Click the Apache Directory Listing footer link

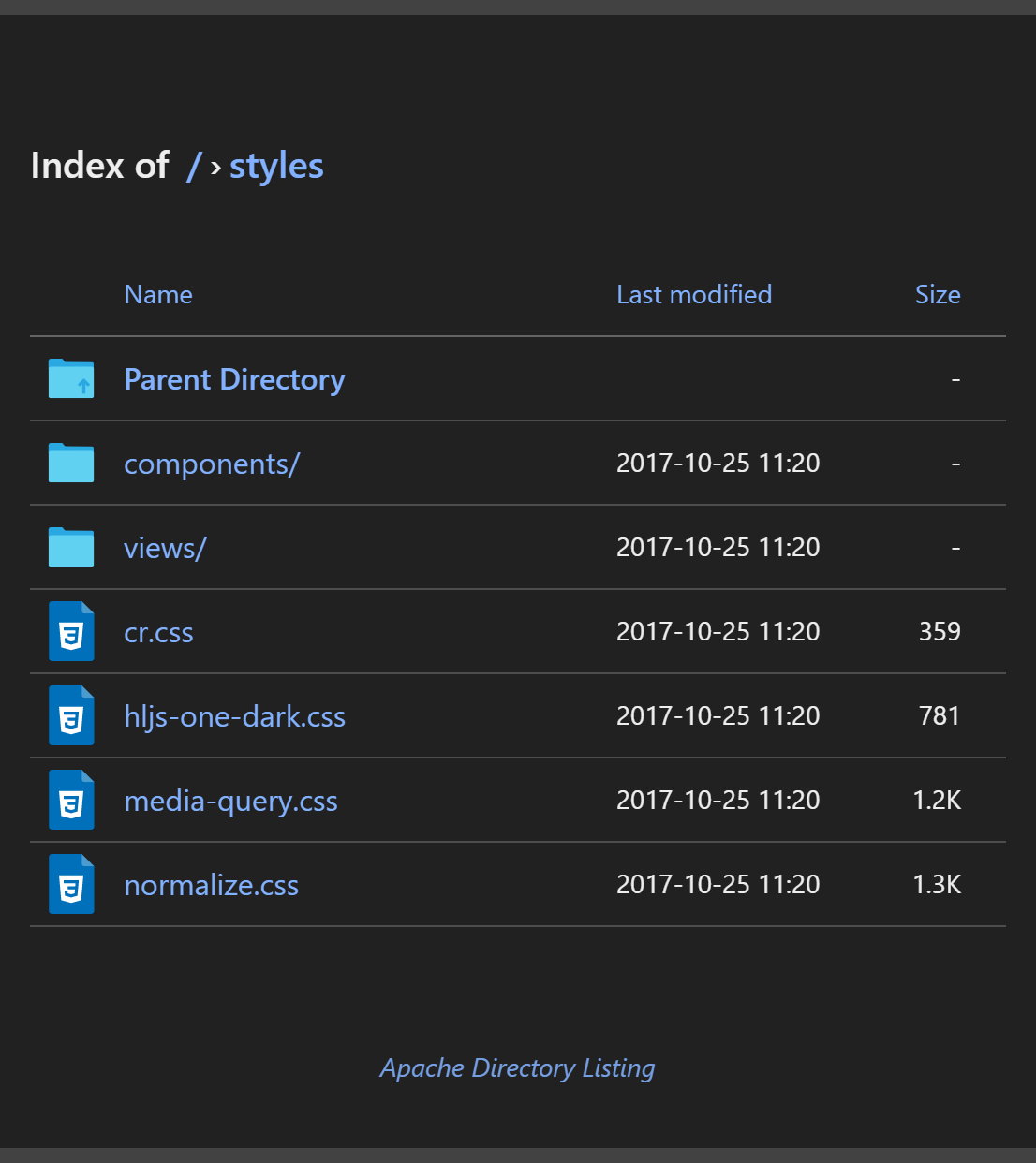(x=517, y=1067)
